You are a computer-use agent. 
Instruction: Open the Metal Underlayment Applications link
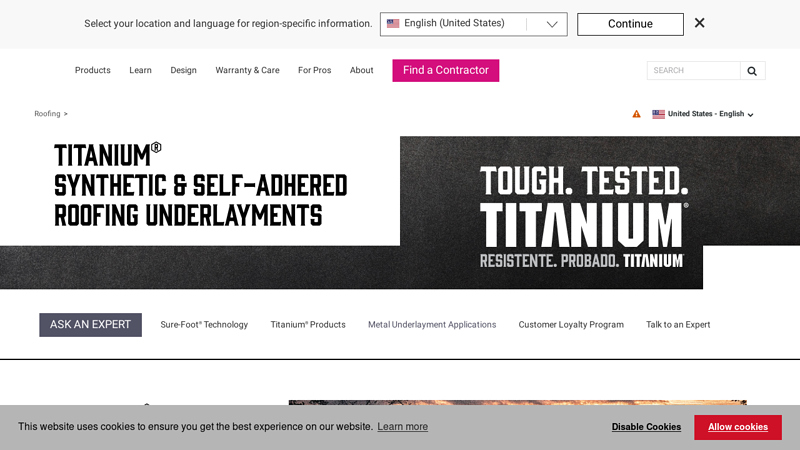pyautogui.click(x=432, y=324)
